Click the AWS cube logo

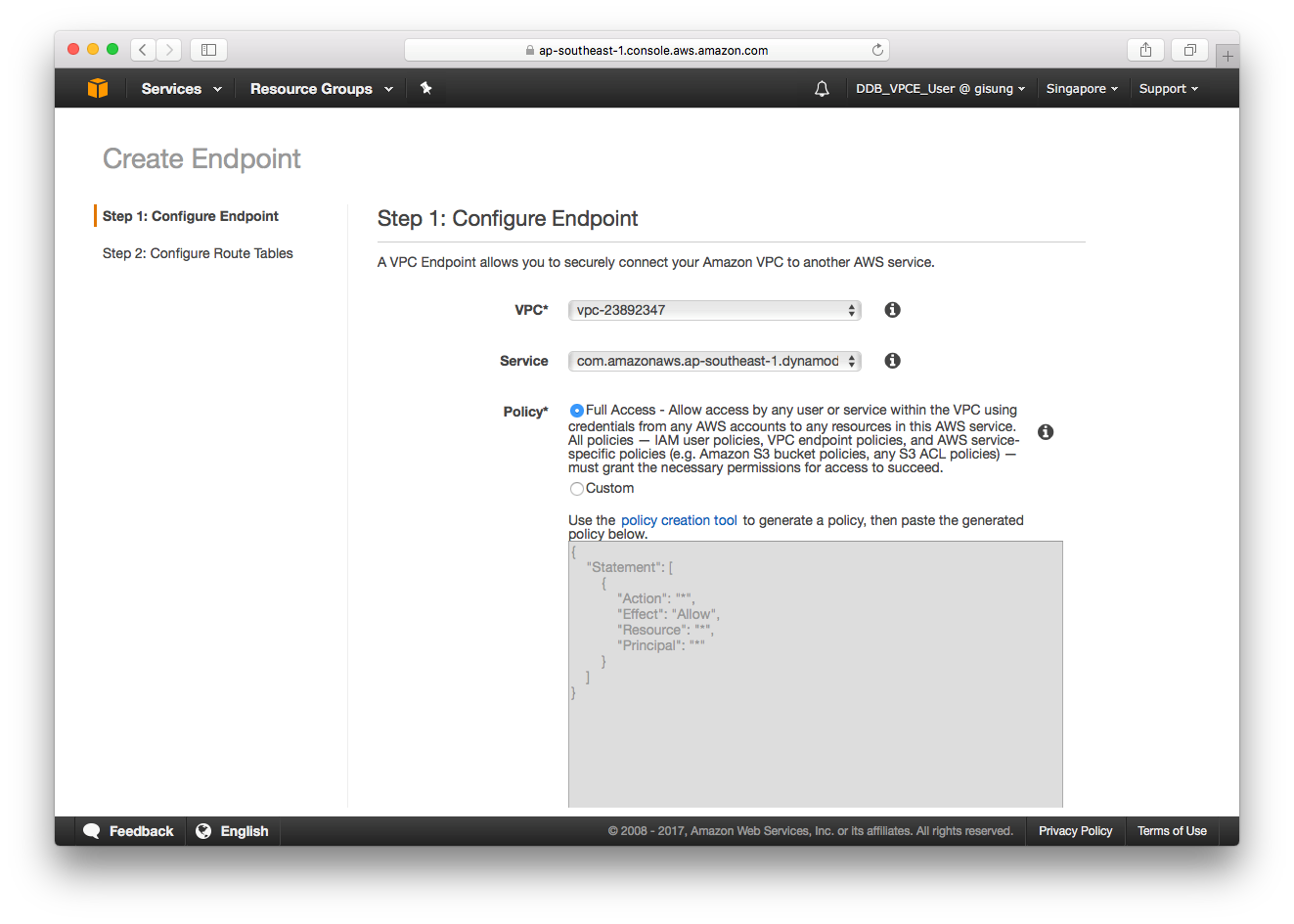[98, 88]
